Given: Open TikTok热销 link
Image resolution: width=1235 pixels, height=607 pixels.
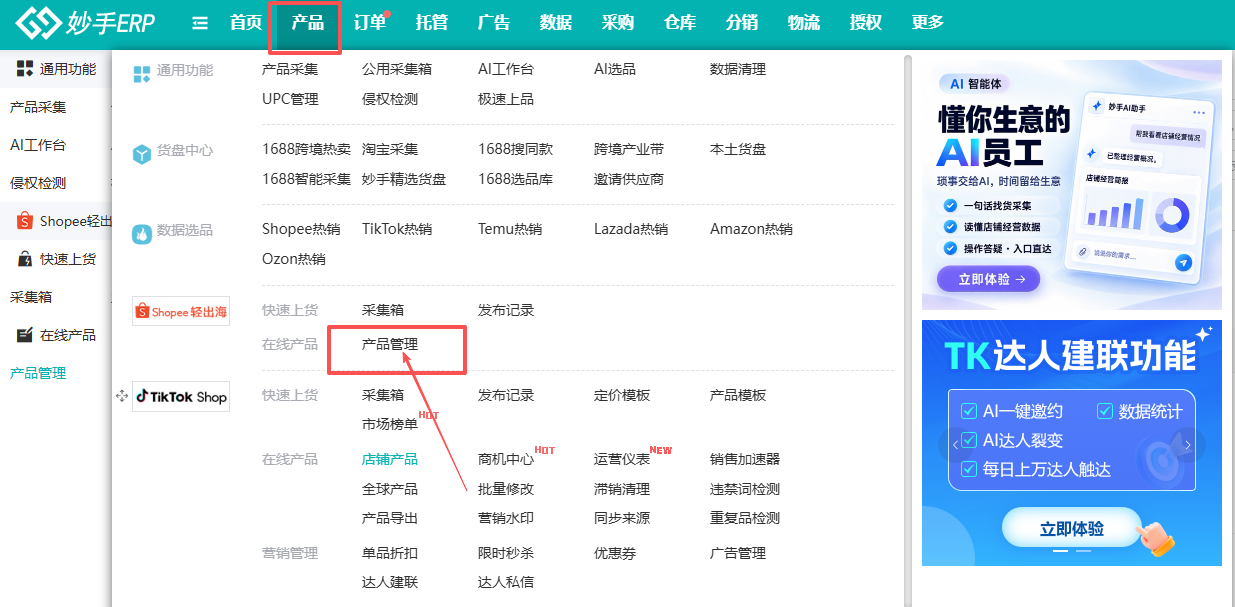Looking at the screenshot, I should (x=397, y=229).
